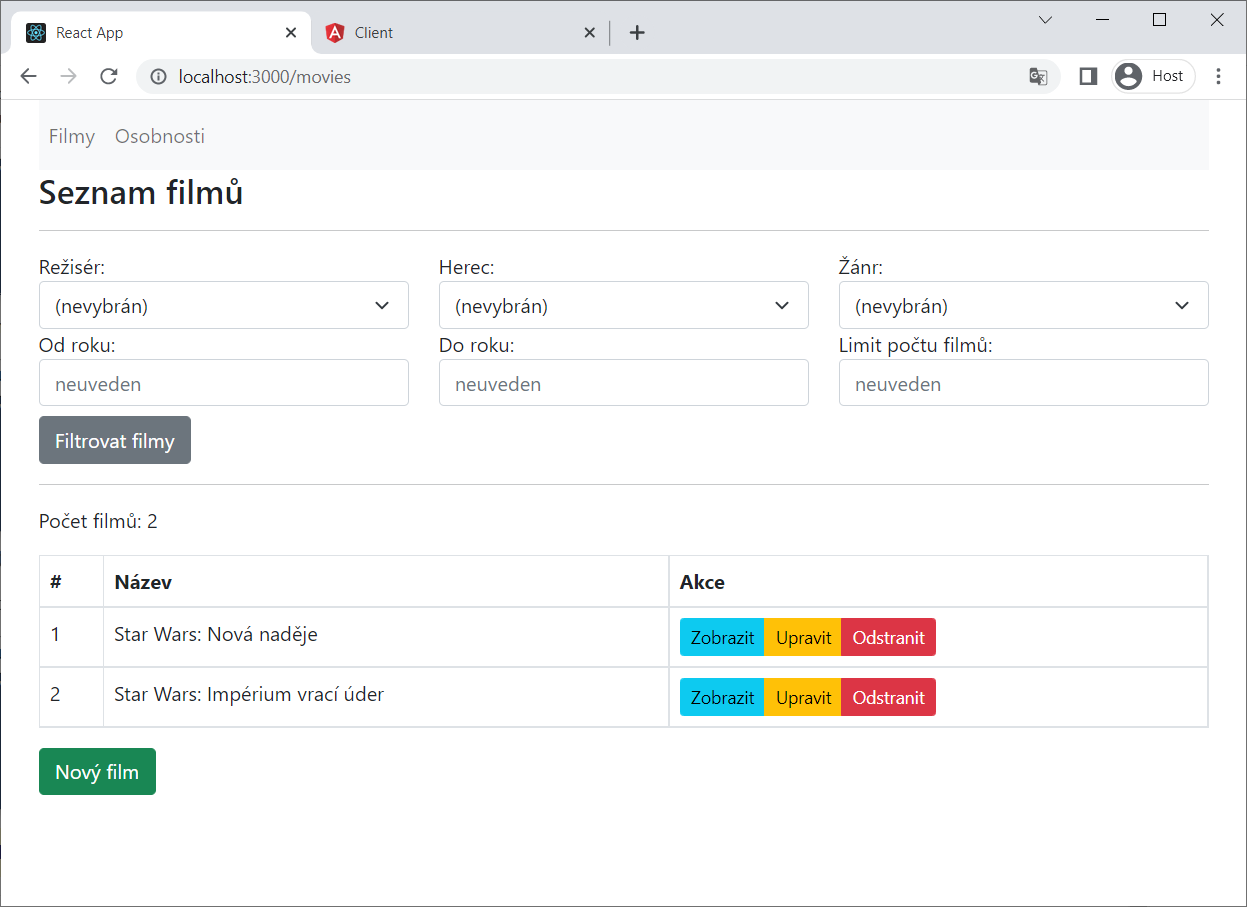Click Odstranit for Star Wars: Impérium vrací úder
This screenshot has height=907, width=1247.
[888, 697]
